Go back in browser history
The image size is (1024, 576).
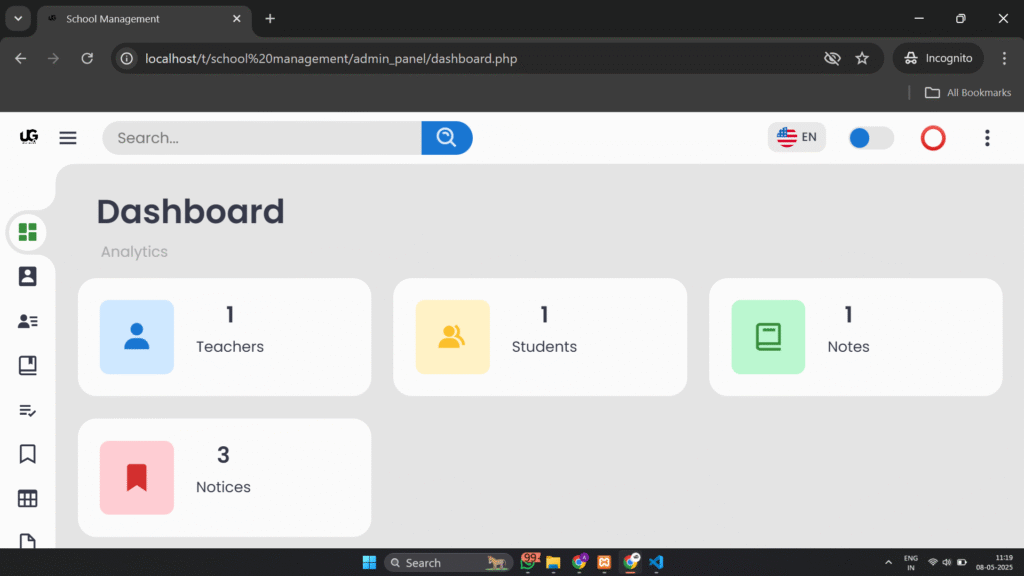21,59
